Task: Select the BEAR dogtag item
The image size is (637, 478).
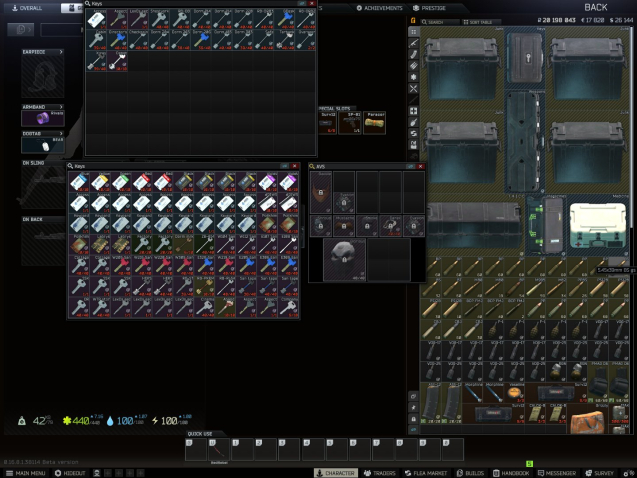Action: (43, 145)
